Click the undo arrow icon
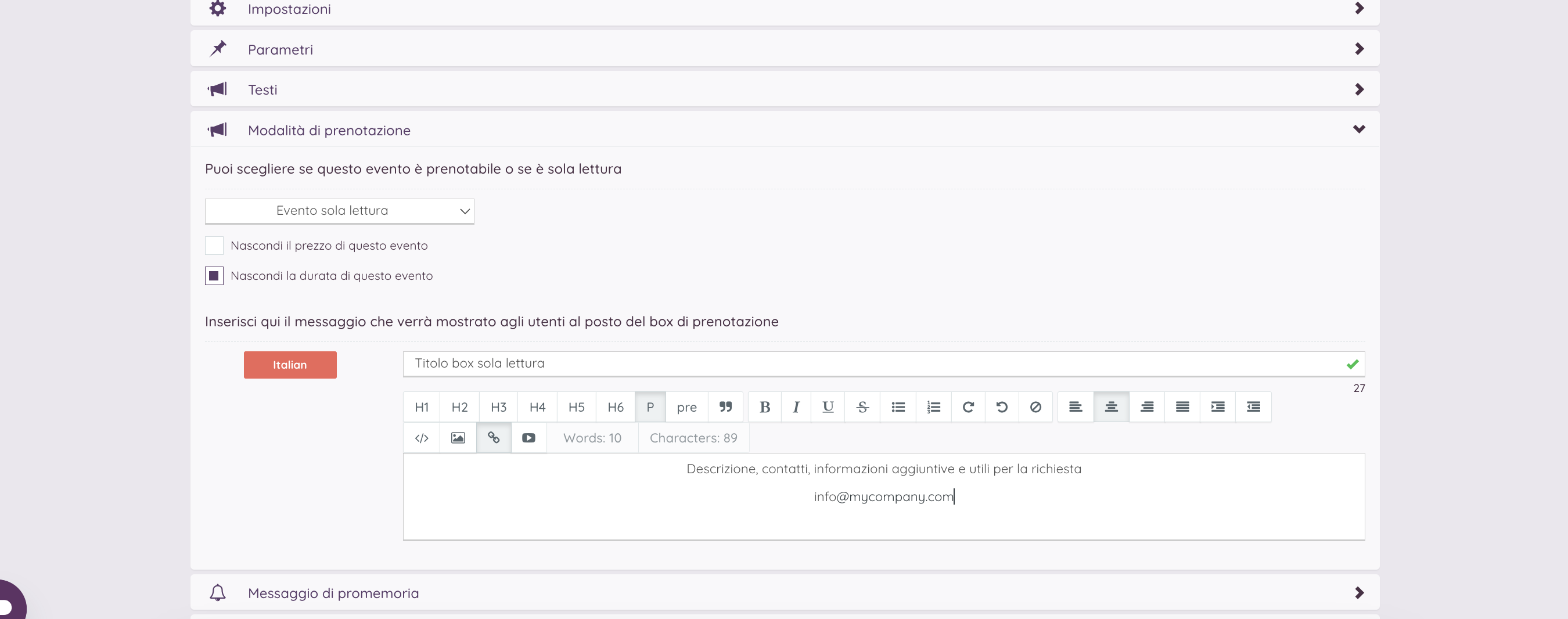The height and width of the screenshot is (619, 1568). (x=1001, y=406)
